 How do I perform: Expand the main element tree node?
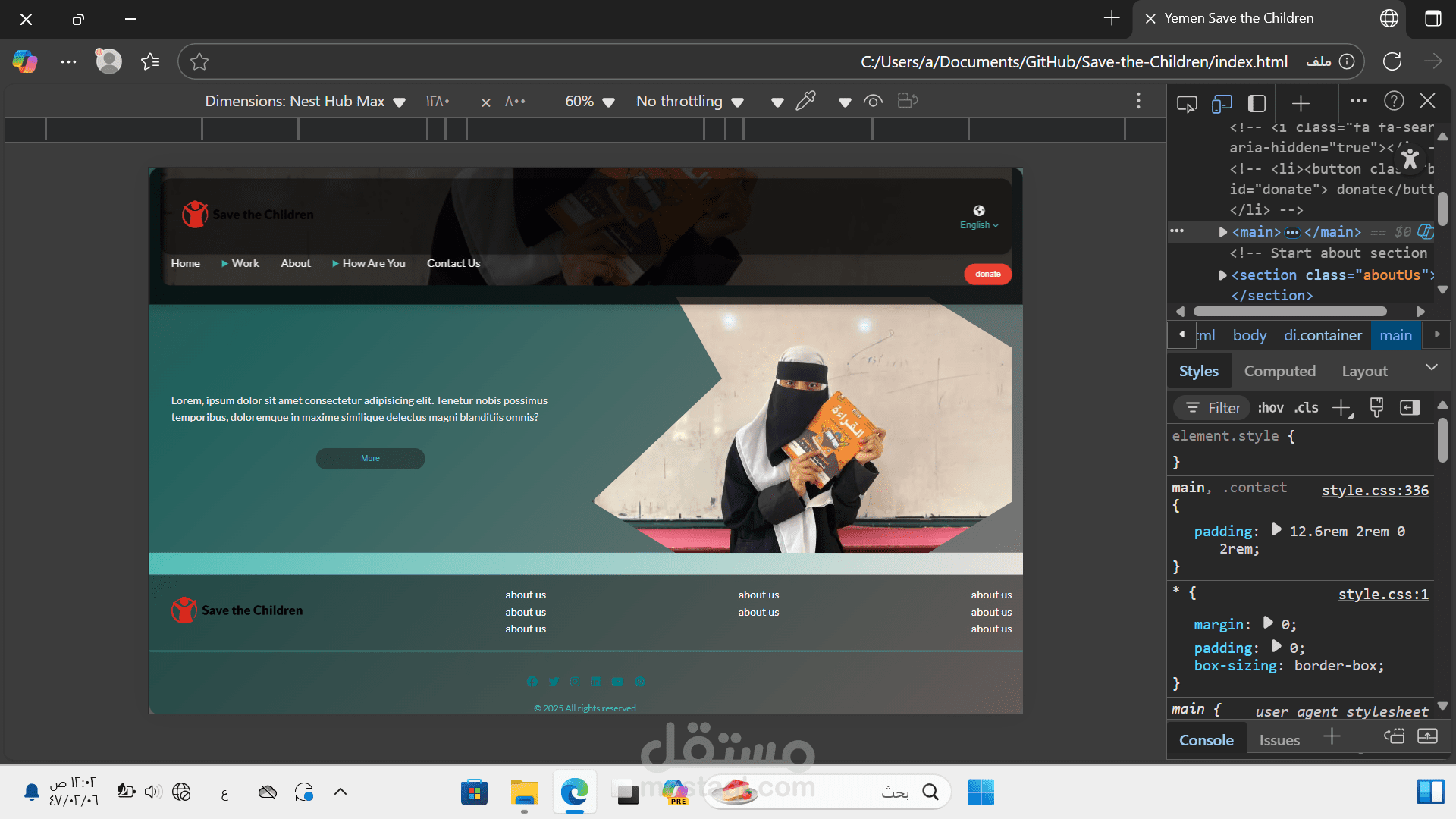tap(1222, 232)
